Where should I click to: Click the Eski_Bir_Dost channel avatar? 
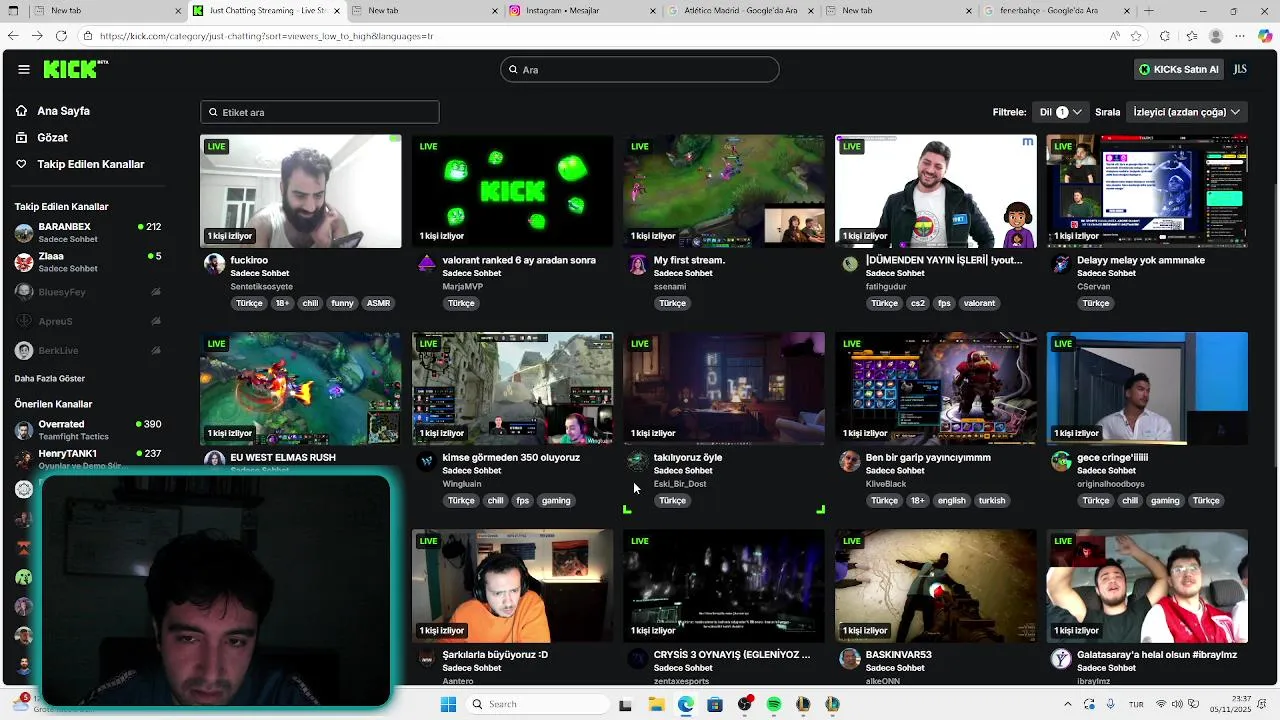point(638,461)
